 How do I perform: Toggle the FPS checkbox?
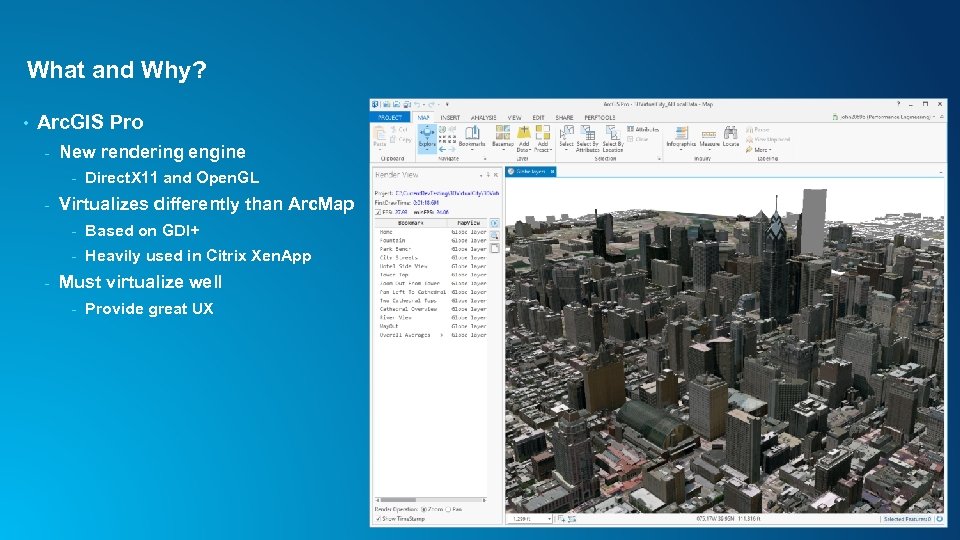point(378,212)
